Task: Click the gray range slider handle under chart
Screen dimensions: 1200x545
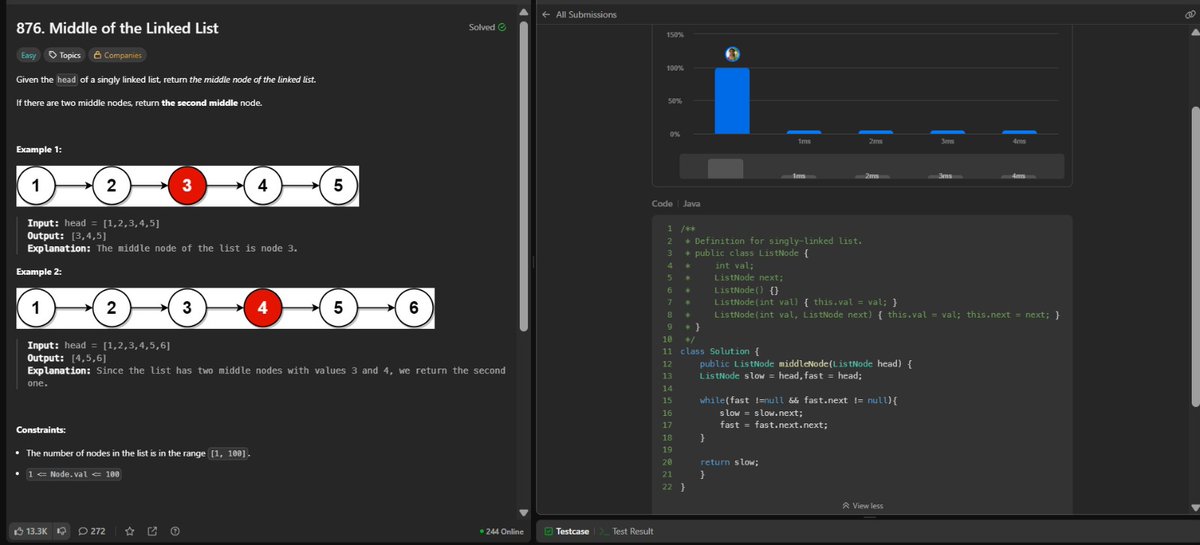Action: [x=726, y=168]
